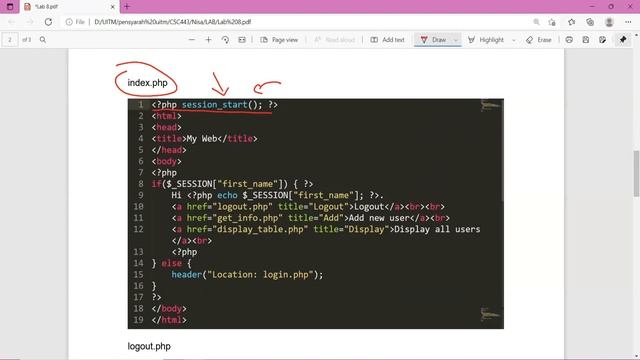Image resolution: width=640 pixels, height=360 pixels.
Task: Open browser zoom magnifier in address bar
Action: (536, 22)
